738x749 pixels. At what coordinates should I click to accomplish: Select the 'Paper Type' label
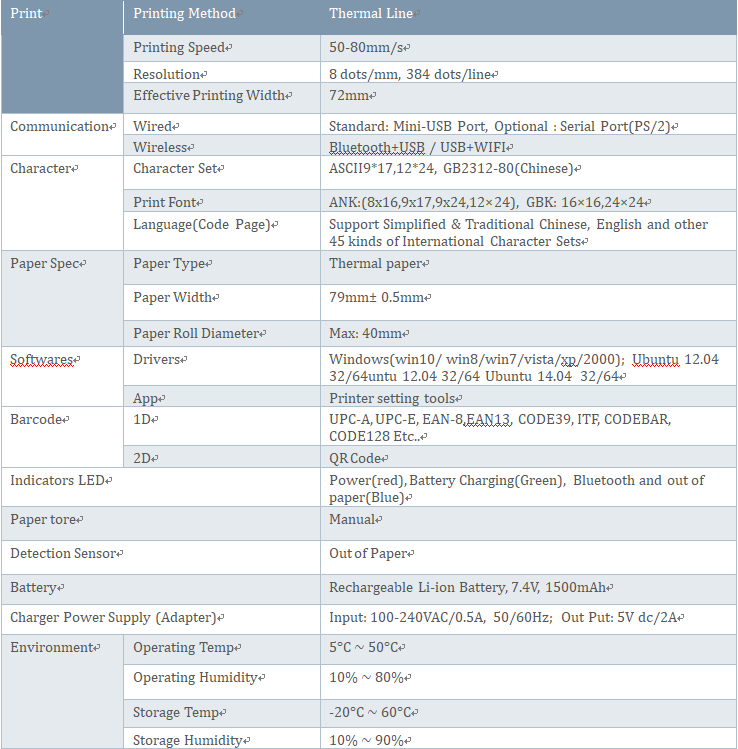(x=169, y=264)
